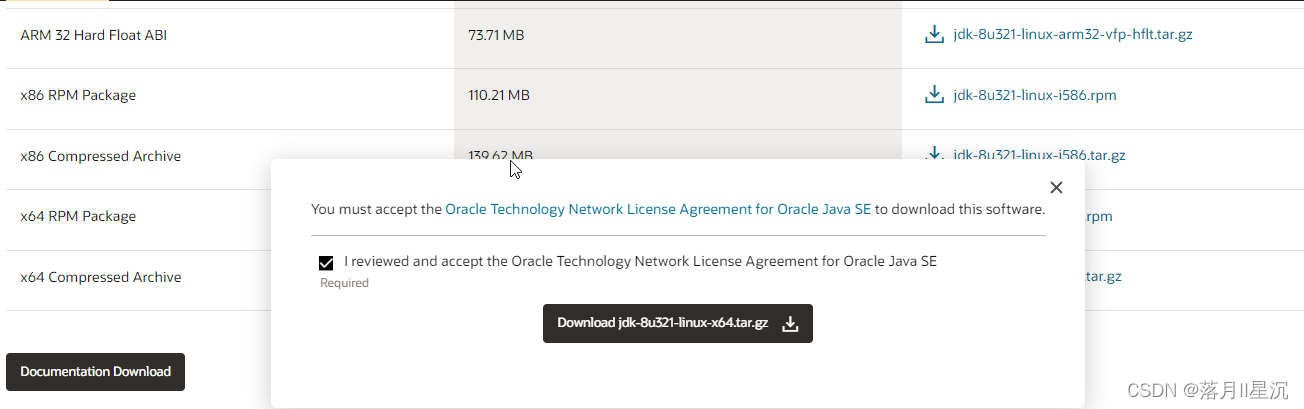
Task: Open jdk-8u321-linux-arm32-vfp-hflt.tar.gz download link
Action: coord(1073,35)
